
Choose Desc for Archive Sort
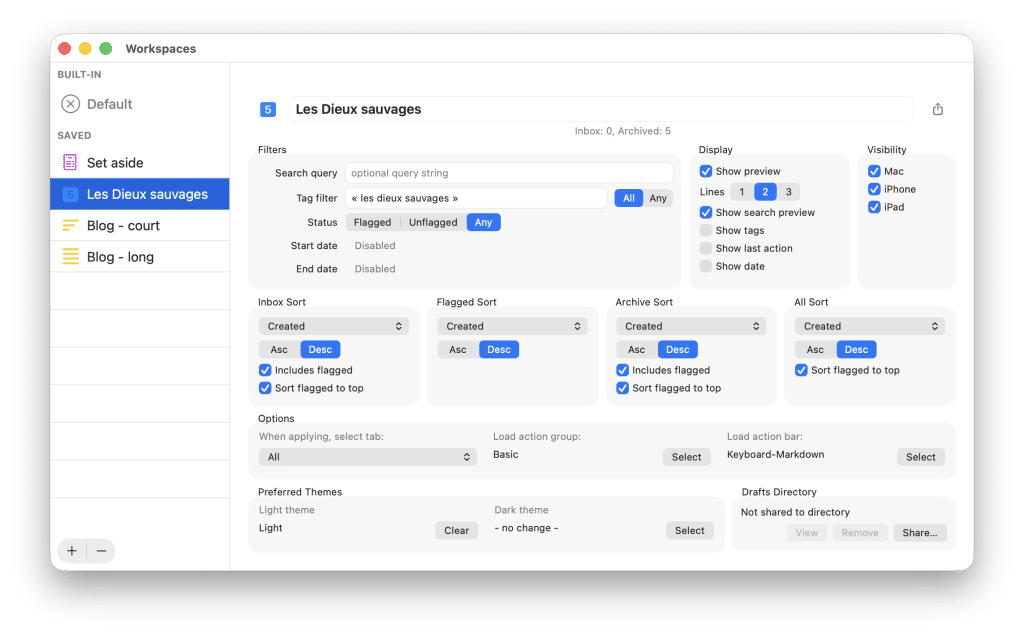[x=677, y=350]
